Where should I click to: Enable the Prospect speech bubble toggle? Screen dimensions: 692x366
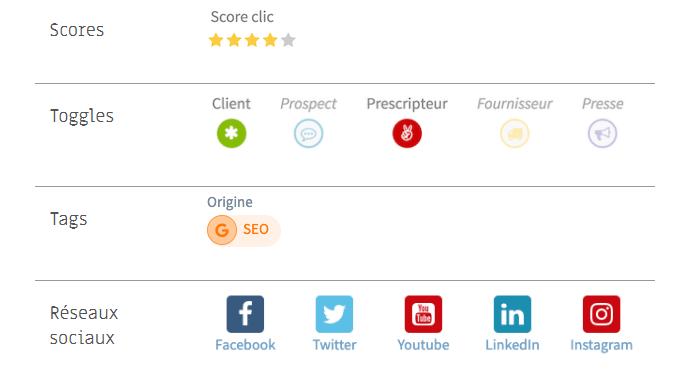tap(308, 133)
